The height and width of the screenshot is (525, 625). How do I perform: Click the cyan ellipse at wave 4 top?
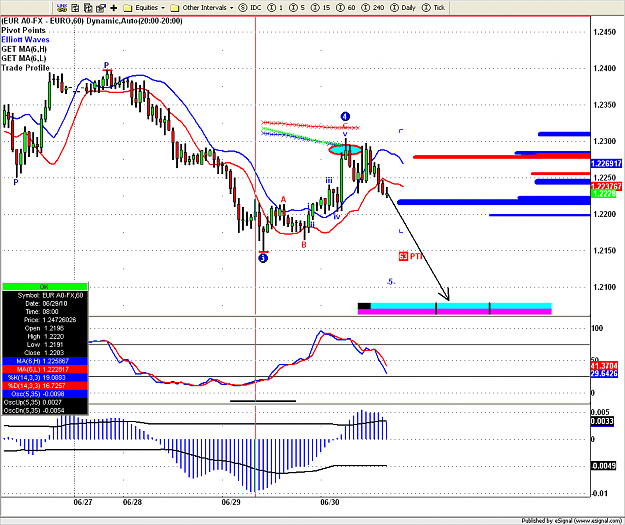tap(345, 150)
